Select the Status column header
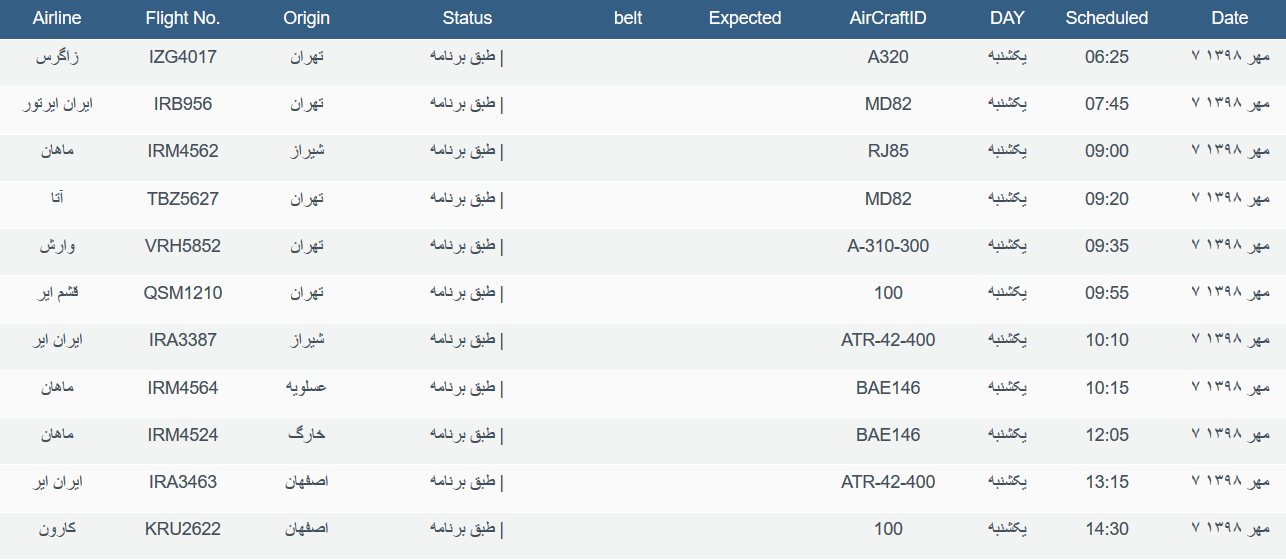 [468, 18]
